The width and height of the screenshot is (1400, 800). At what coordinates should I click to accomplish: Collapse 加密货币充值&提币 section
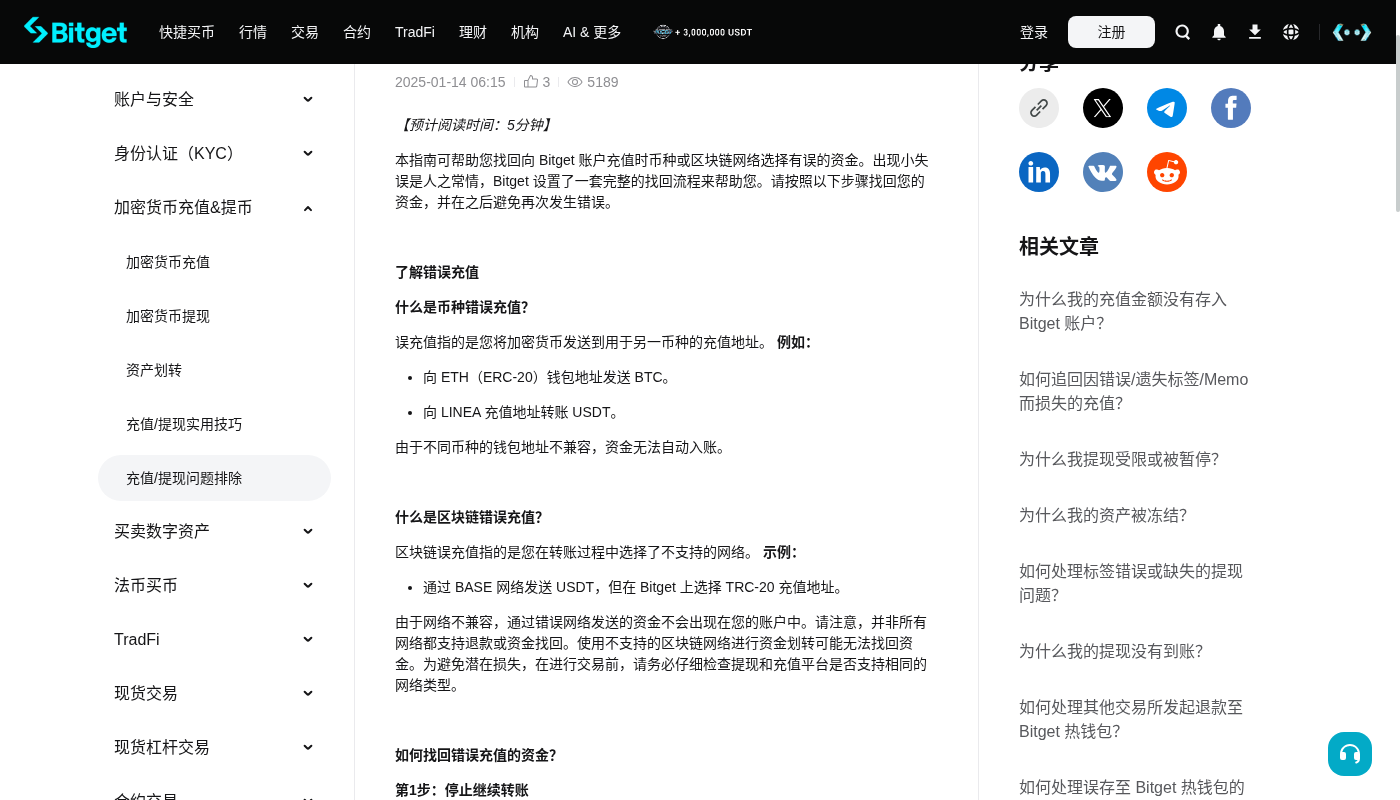tap(214, 207)
